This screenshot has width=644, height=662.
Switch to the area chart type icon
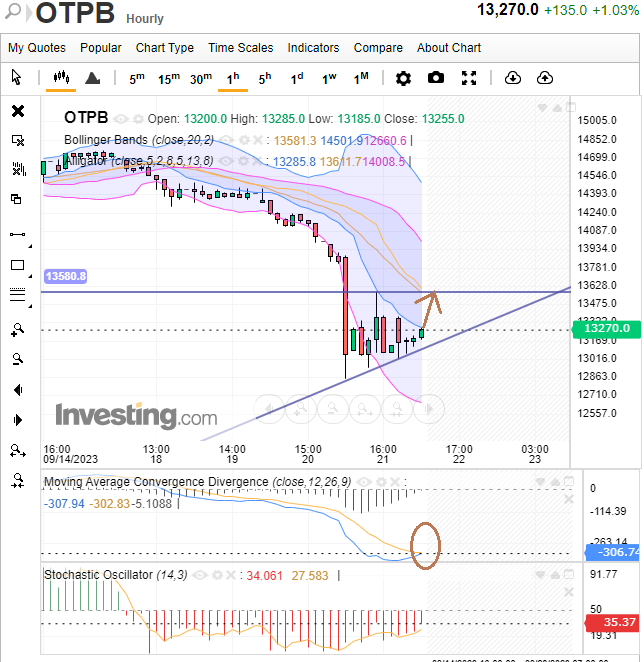[92, 78]
